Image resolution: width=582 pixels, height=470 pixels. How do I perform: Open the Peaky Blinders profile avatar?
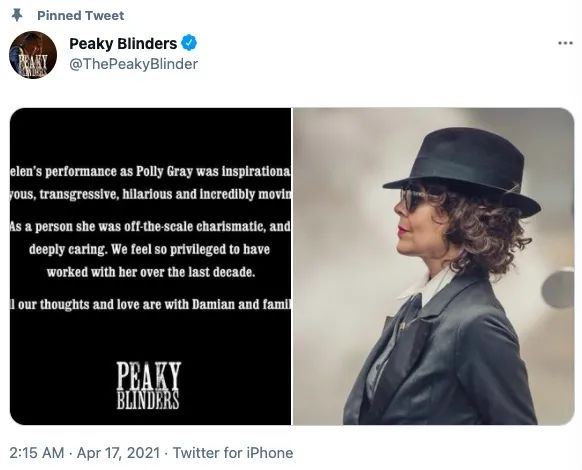(33, 55)
